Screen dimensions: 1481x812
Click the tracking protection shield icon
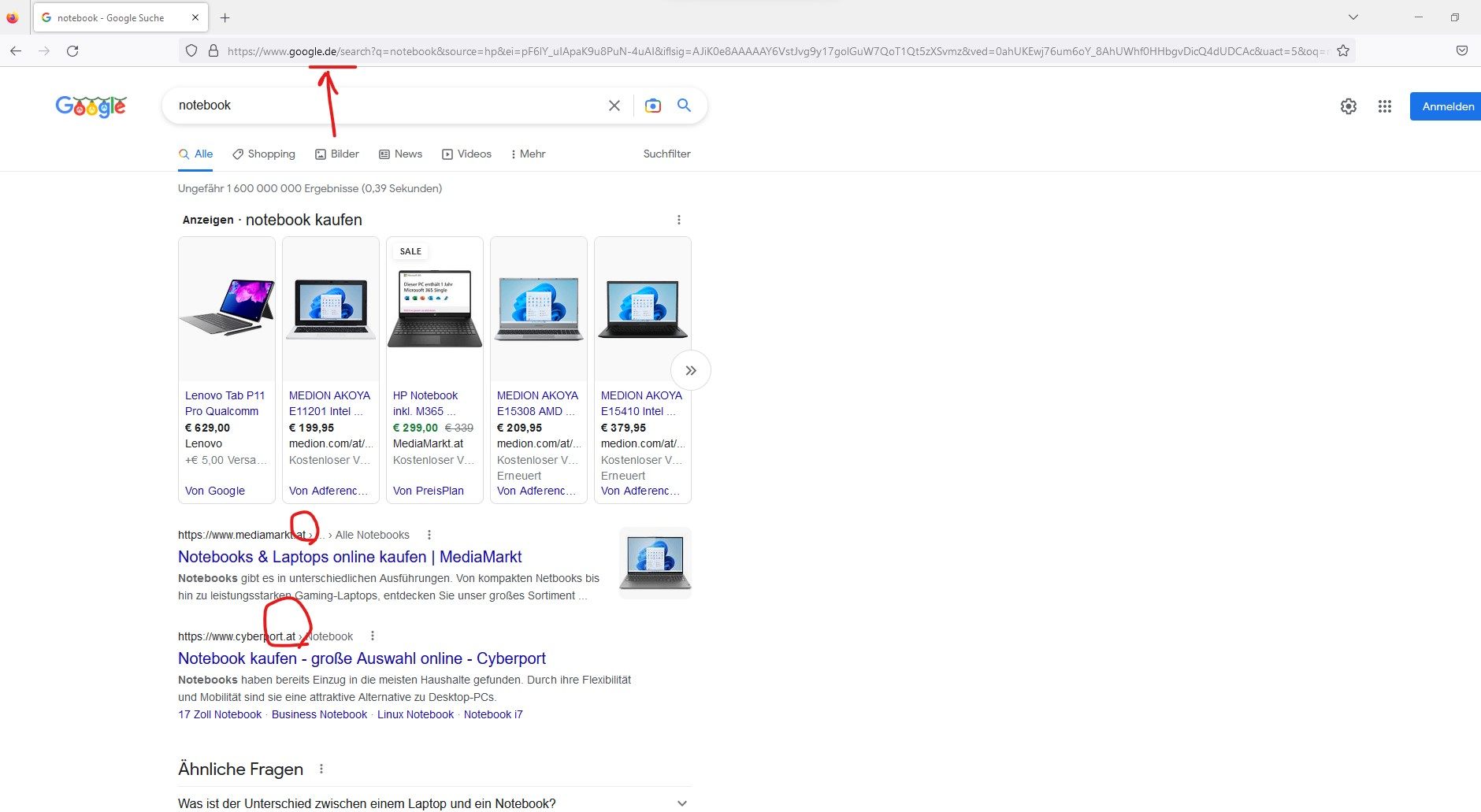point(191,50)
